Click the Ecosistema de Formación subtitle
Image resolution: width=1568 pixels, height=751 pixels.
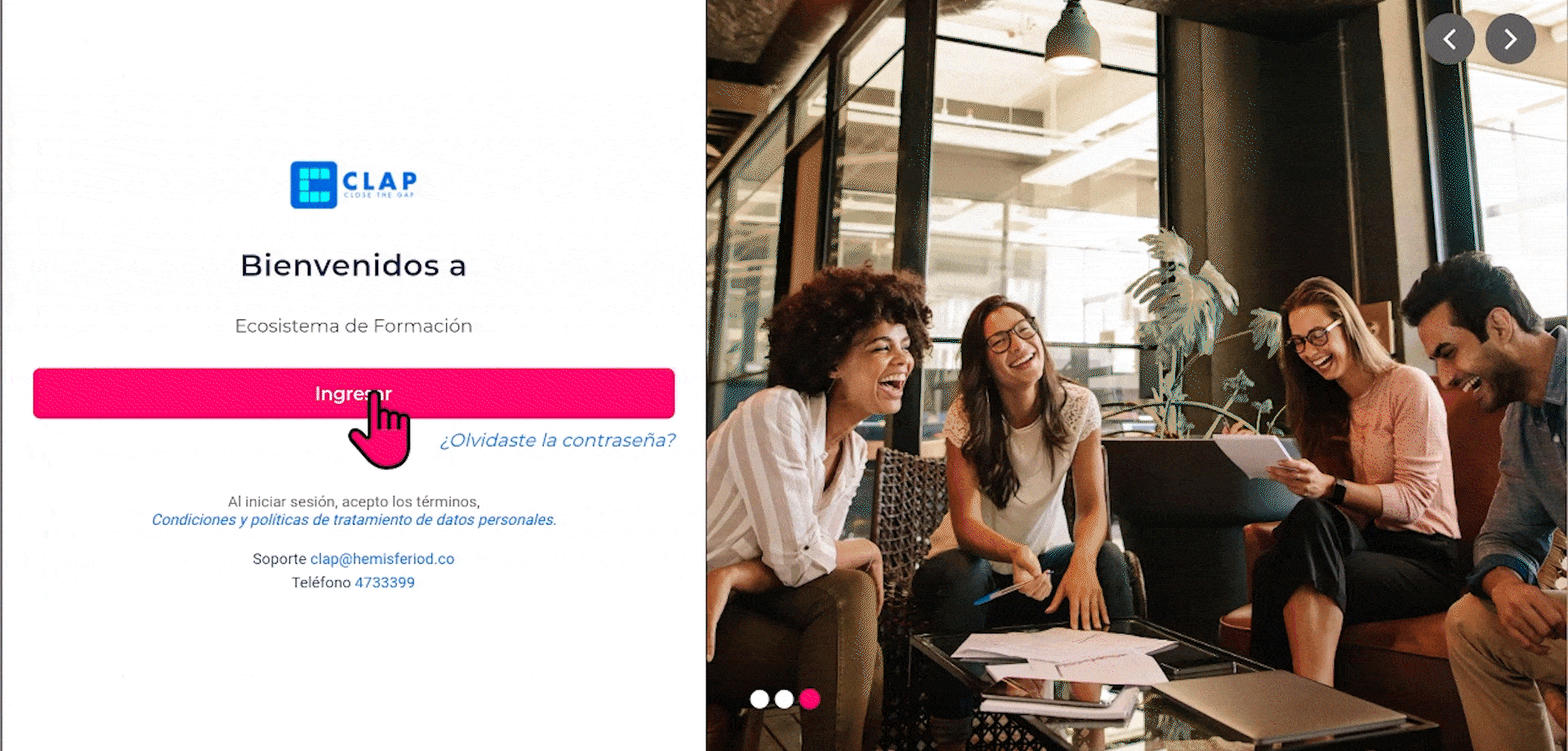(354, 326)
